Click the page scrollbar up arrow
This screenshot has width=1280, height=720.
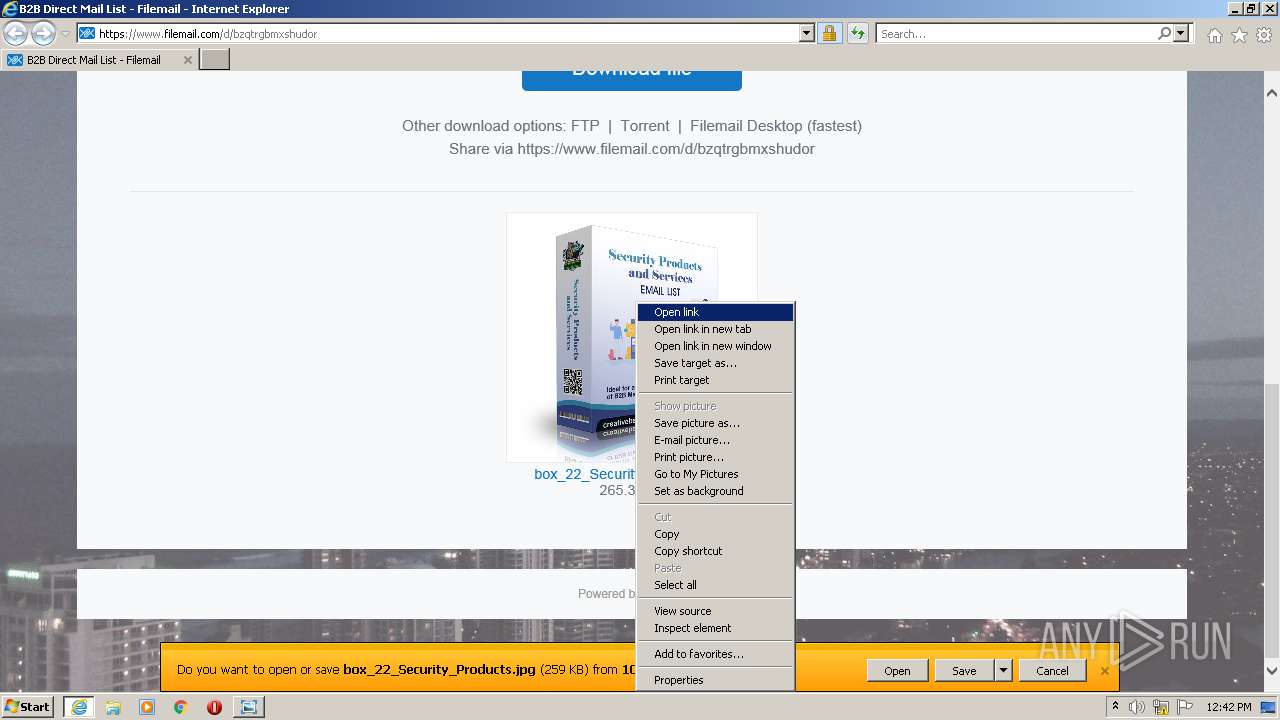pyautogui.click(x=1272, y=93)
